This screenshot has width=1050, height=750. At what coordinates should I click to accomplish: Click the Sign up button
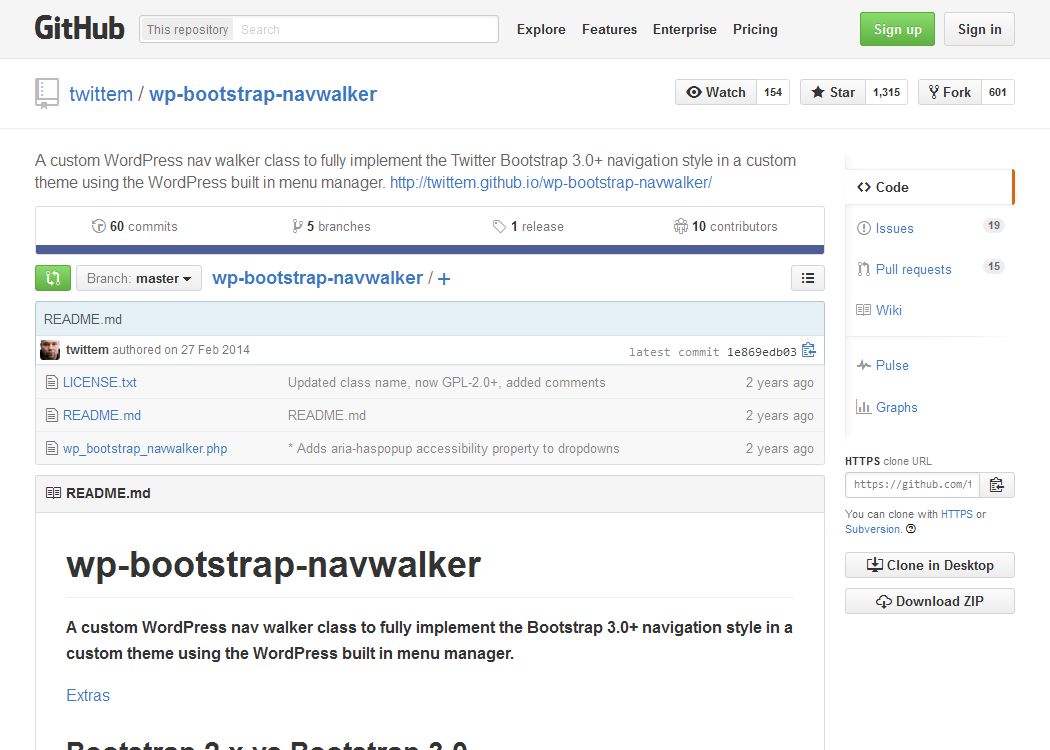click(x=896, y=29)
